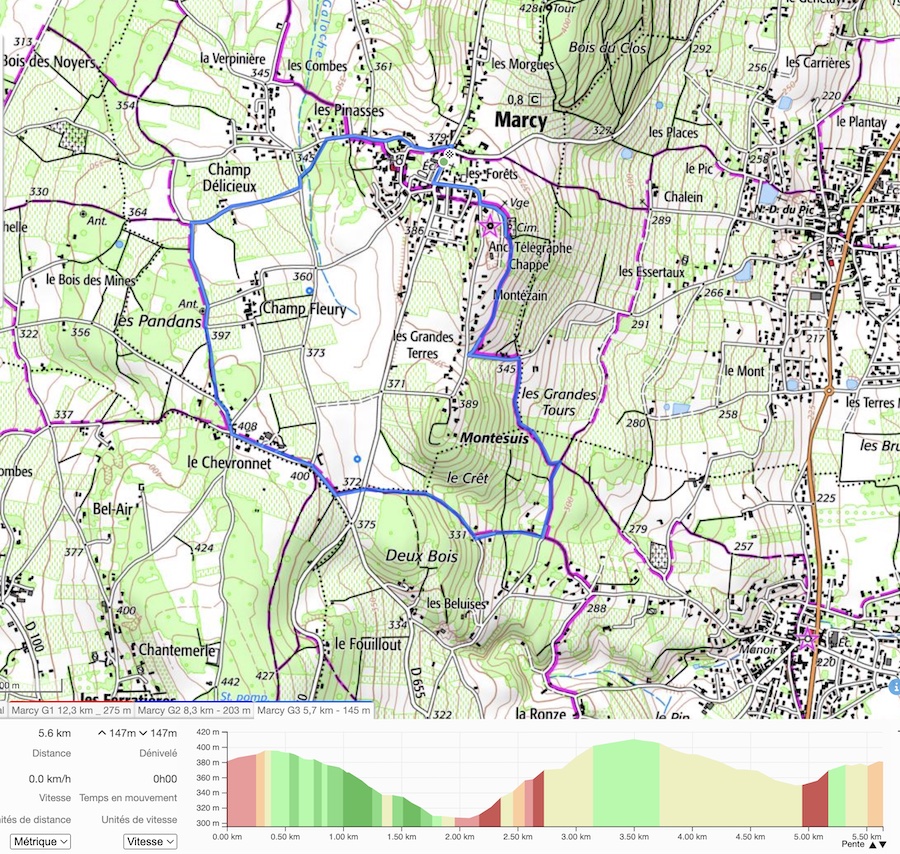Click the star marker near Anc. Télégraphe Chappe
Image resolution: width=900 pixels, height=854 pixels.
coord(490,226)
